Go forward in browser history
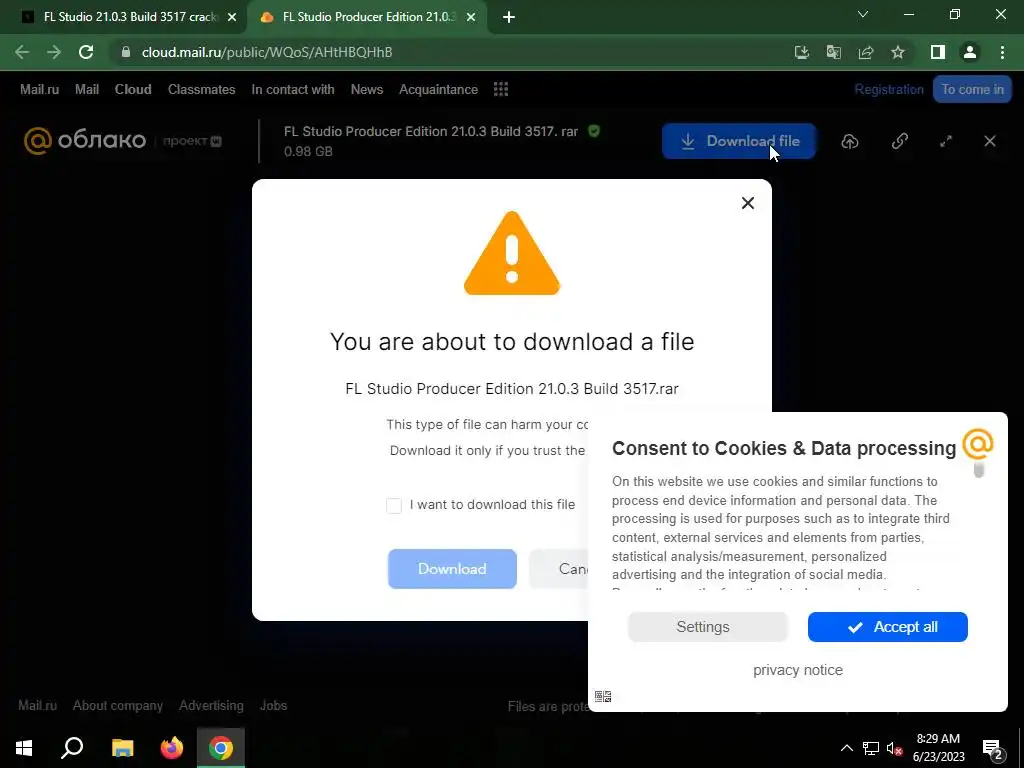 [54, 52]
